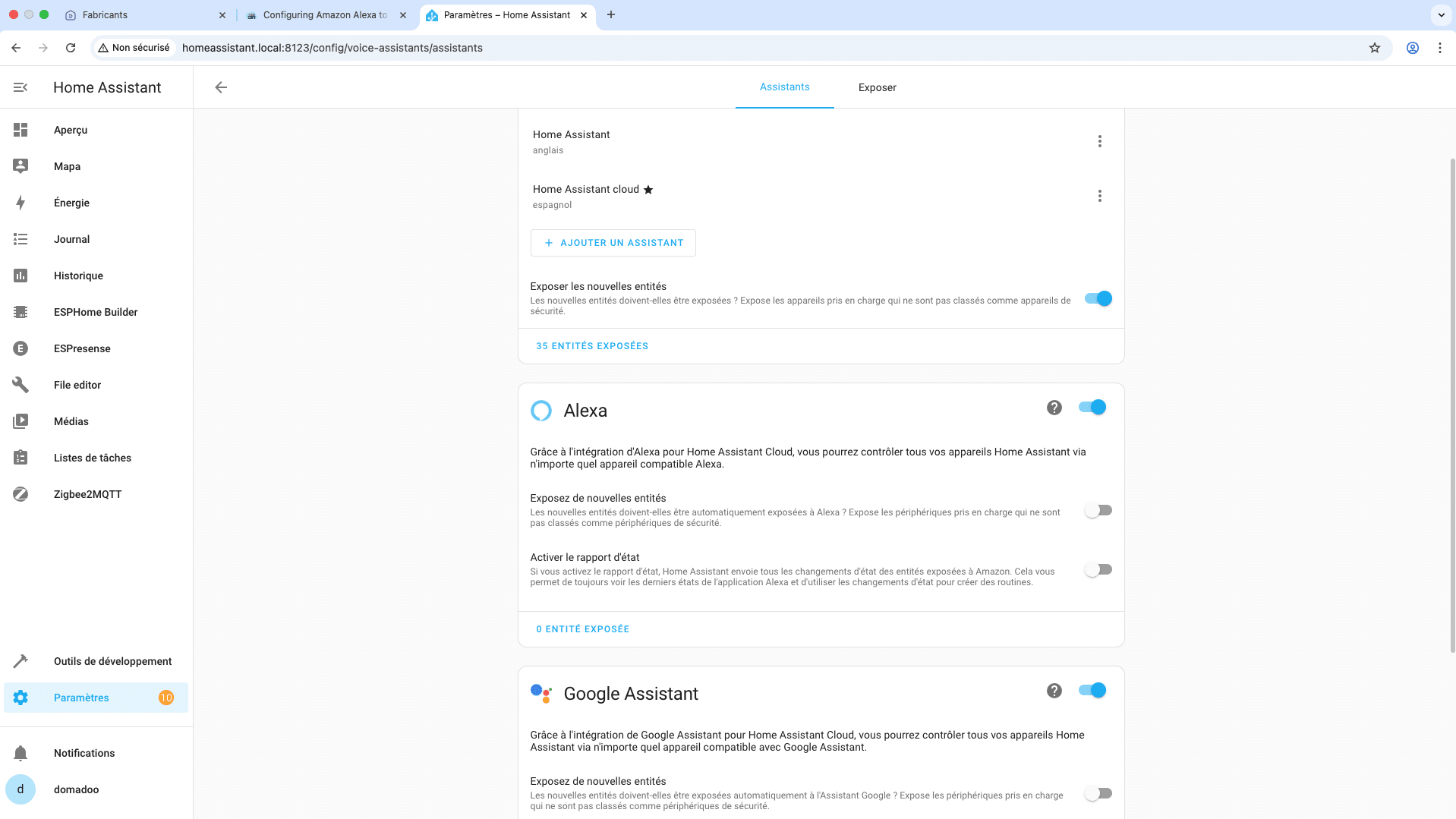Toggle Exposer les nouvelles entités switch
Screen dimensions: 1456x819
[1098, 298]
